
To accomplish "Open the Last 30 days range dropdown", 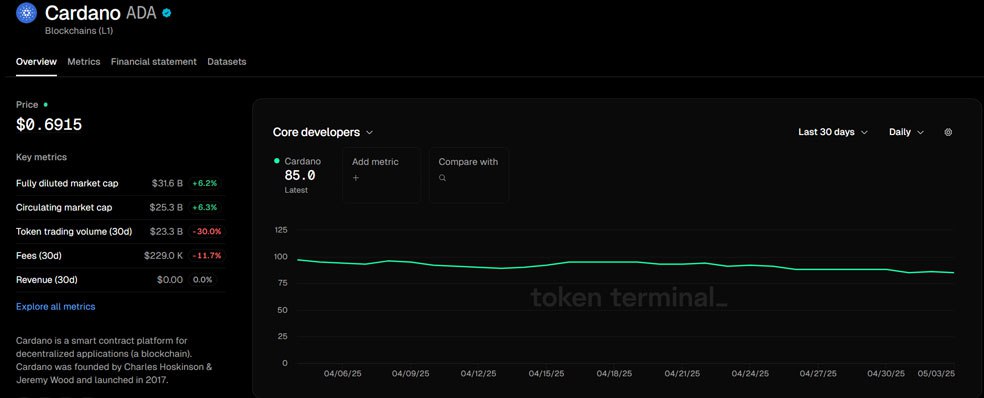I will pos(833,132).
